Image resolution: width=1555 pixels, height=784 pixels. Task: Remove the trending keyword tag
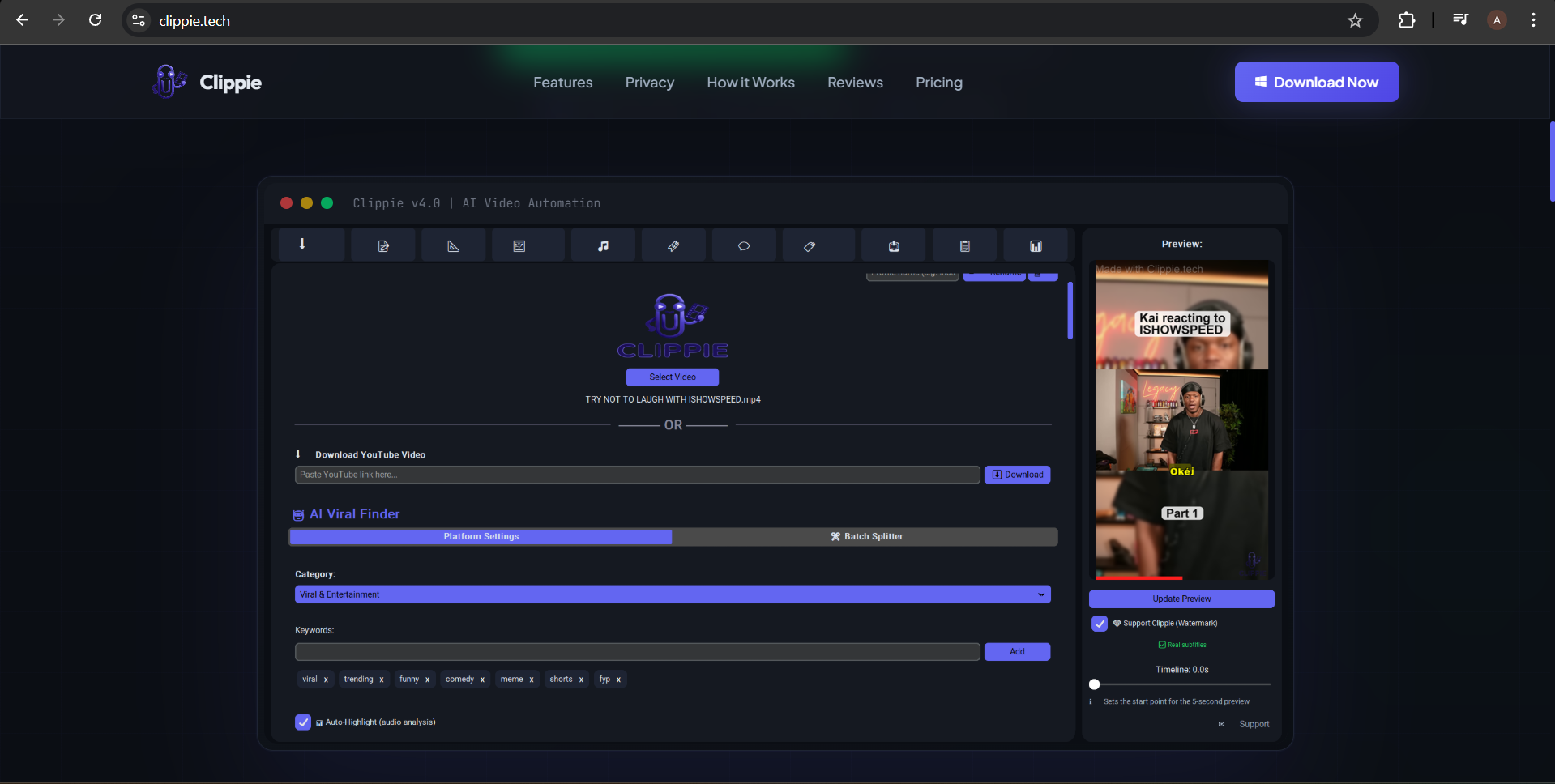(382, 680)
